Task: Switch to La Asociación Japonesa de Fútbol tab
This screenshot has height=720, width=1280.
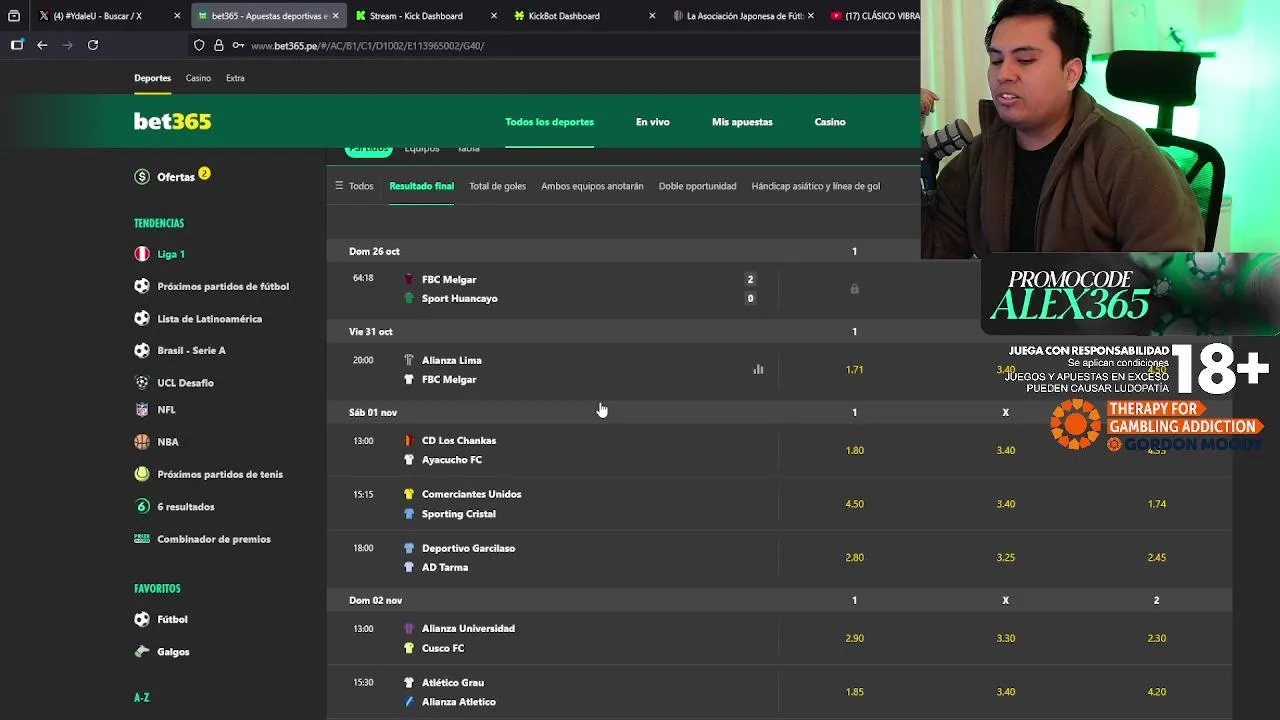Action: [744, 16]
